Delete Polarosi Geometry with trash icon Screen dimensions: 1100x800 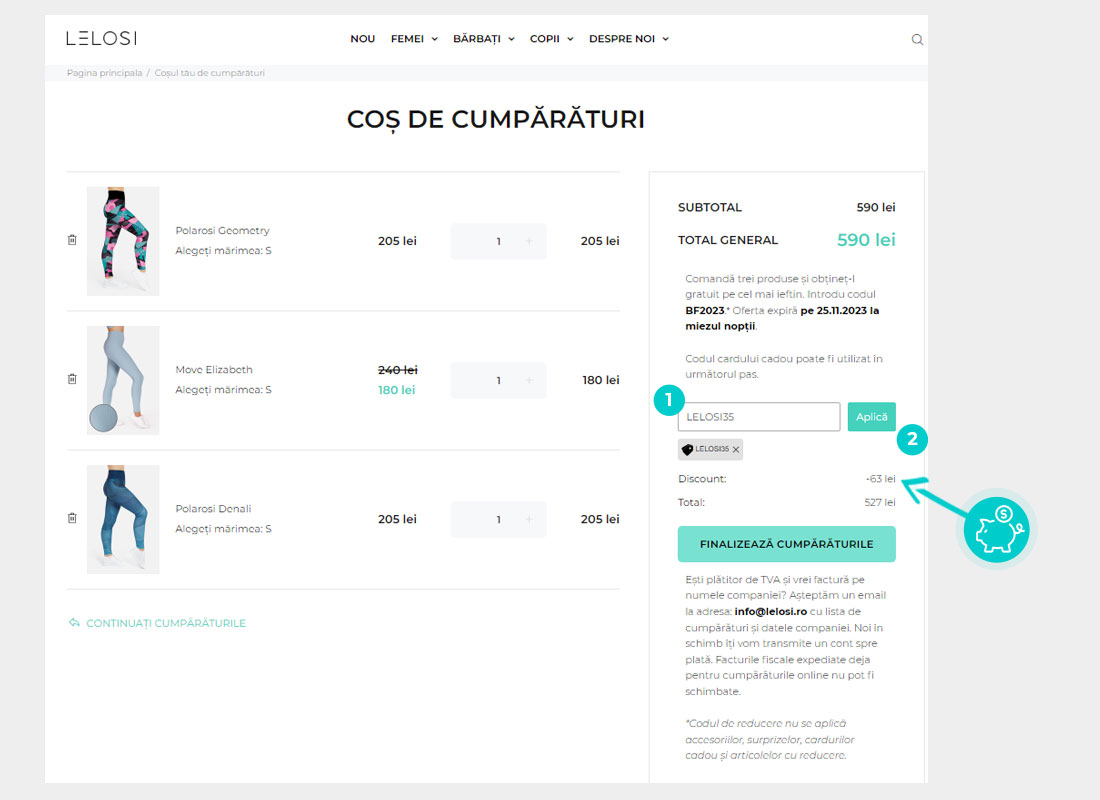click(72, 240)
